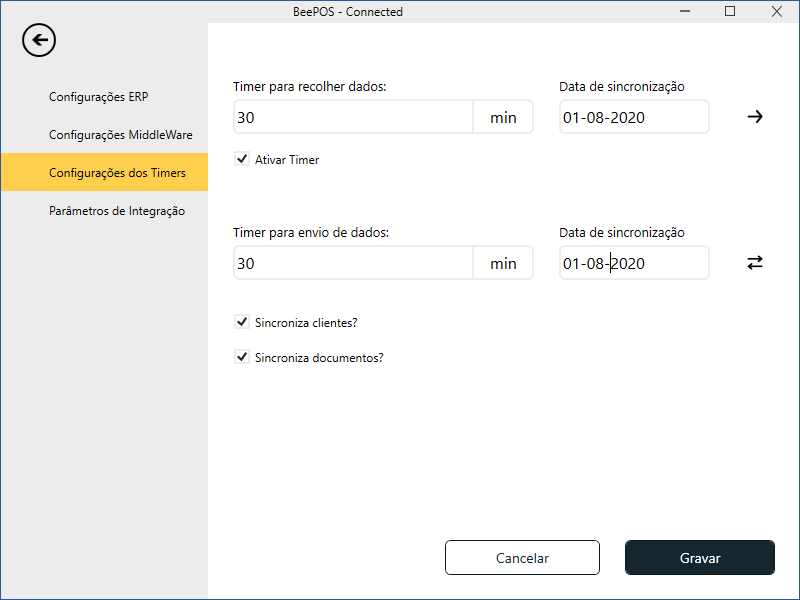Save settings with Gravar button

point(699,558)
